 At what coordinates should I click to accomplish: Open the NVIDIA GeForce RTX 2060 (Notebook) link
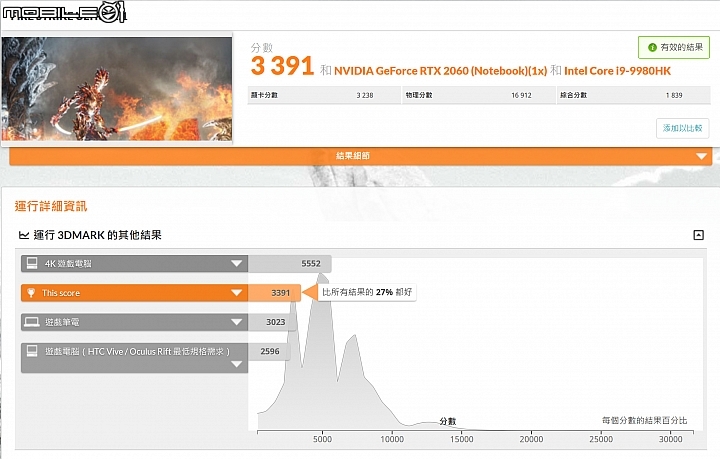point(440,71)
